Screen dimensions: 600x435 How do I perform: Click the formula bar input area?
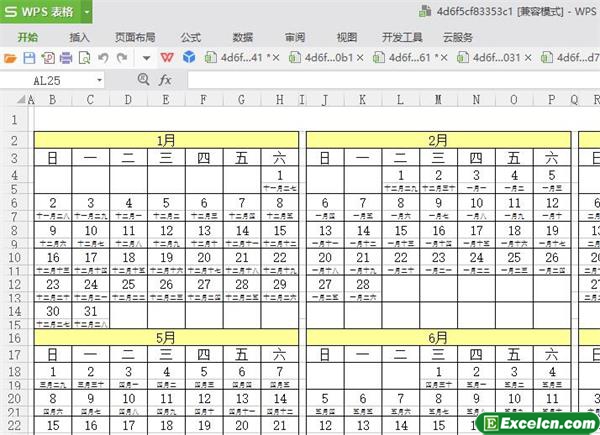(x=393, y=80)
